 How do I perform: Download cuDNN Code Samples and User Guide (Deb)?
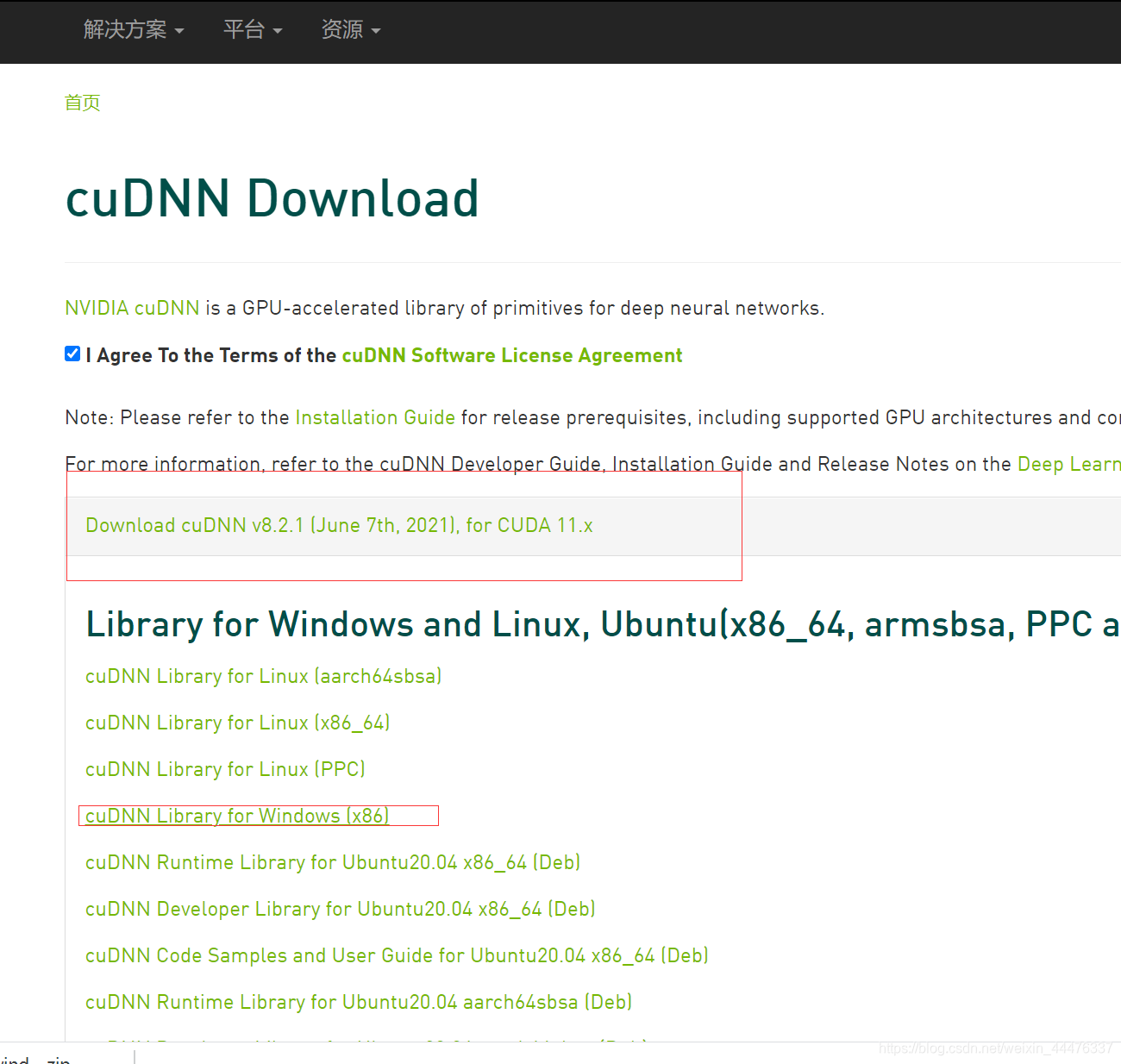[x=397, y=955]
